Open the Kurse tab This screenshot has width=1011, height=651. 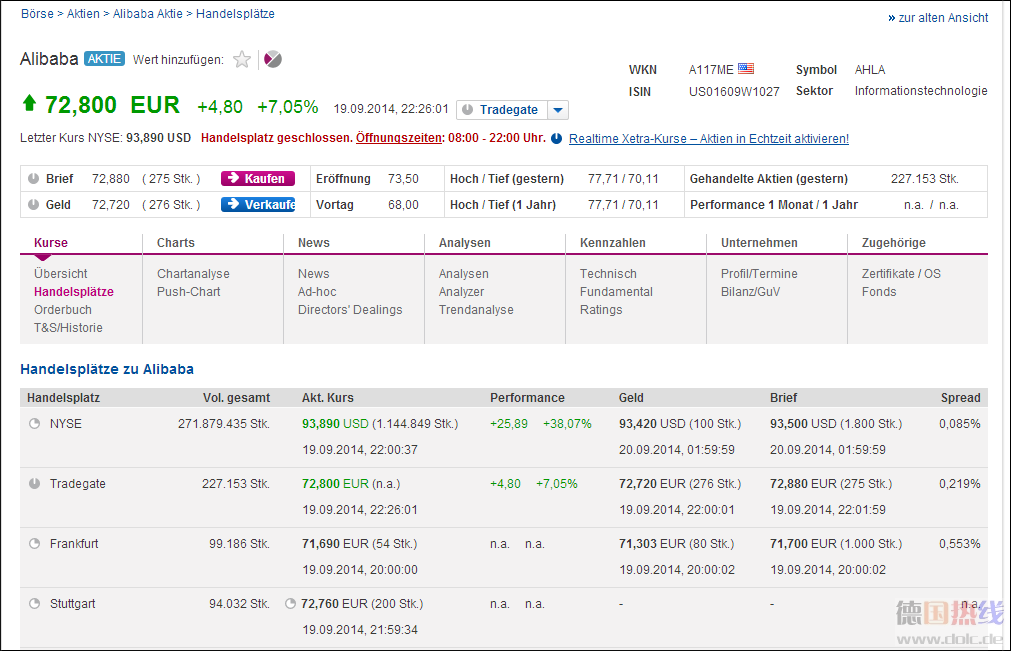pos(51,242)
